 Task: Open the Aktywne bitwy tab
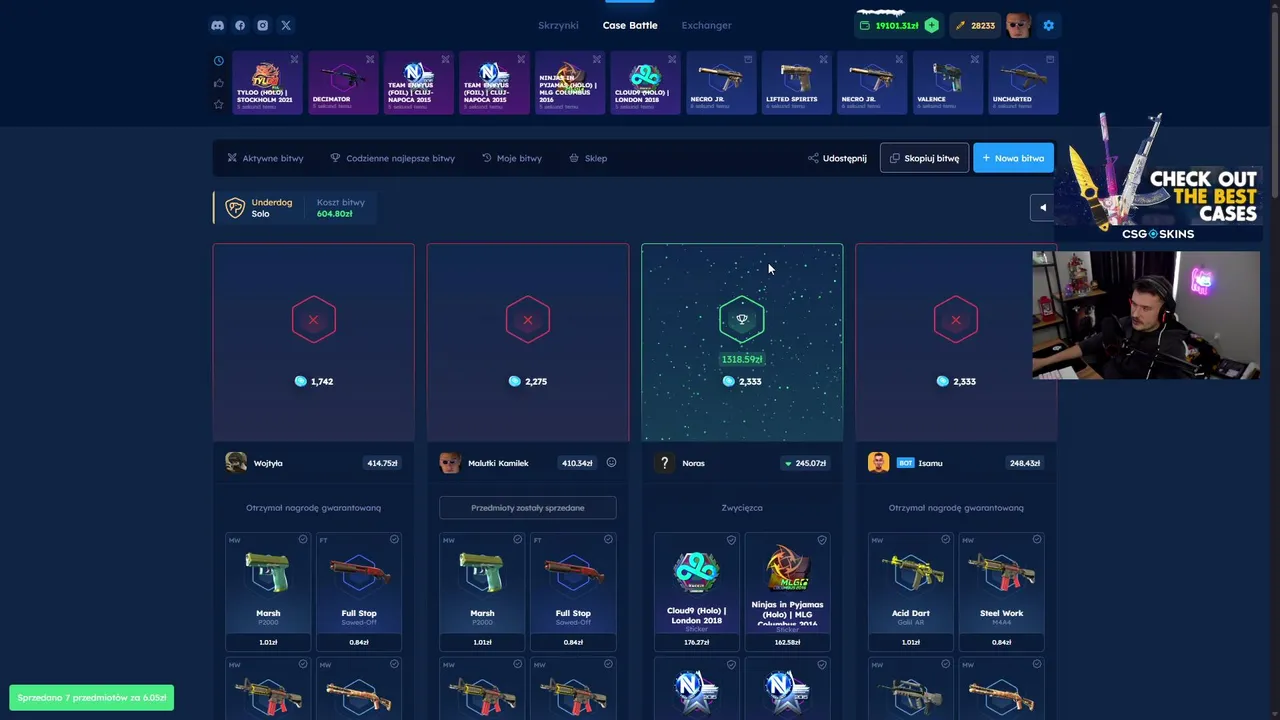[x=265, y=158]
